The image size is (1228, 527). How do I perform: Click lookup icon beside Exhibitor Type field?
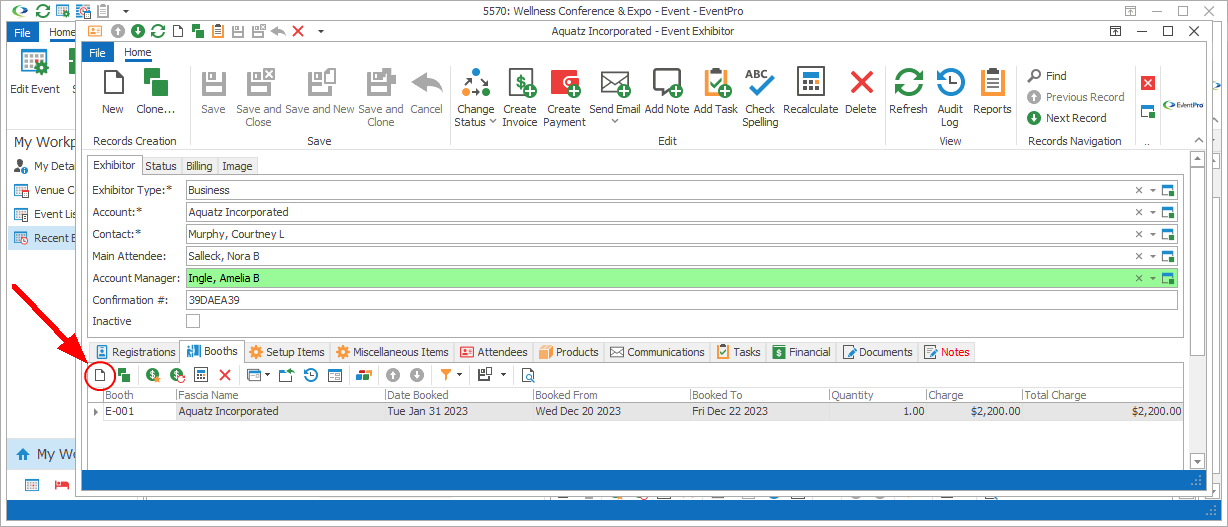(x=1168, y=190)
